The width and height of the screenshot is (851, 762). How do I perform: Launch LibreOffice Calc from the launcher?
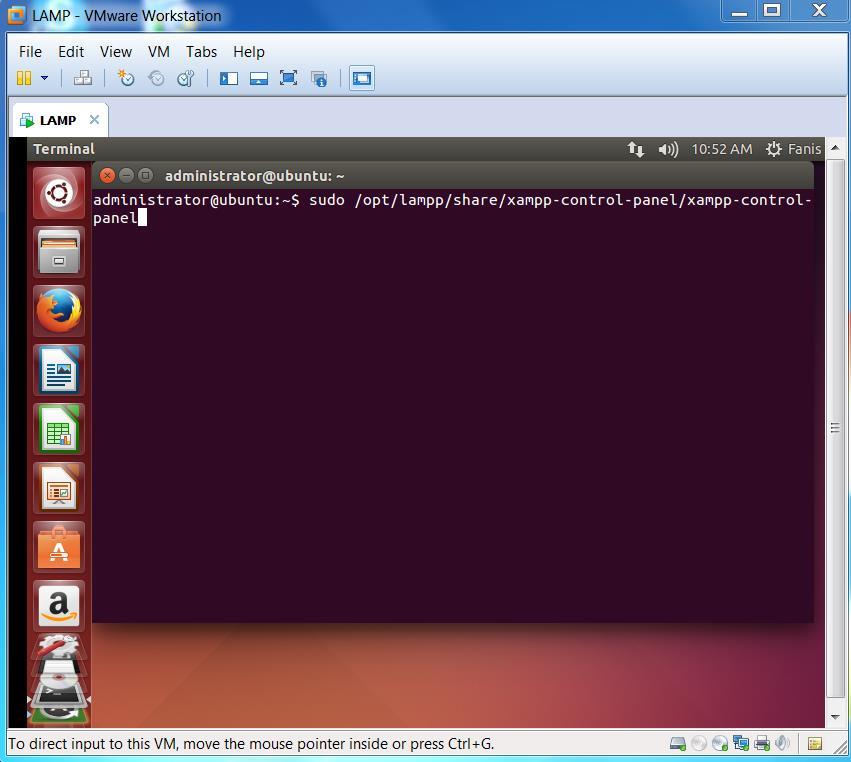pyautogui.click(x=59, y=429)
